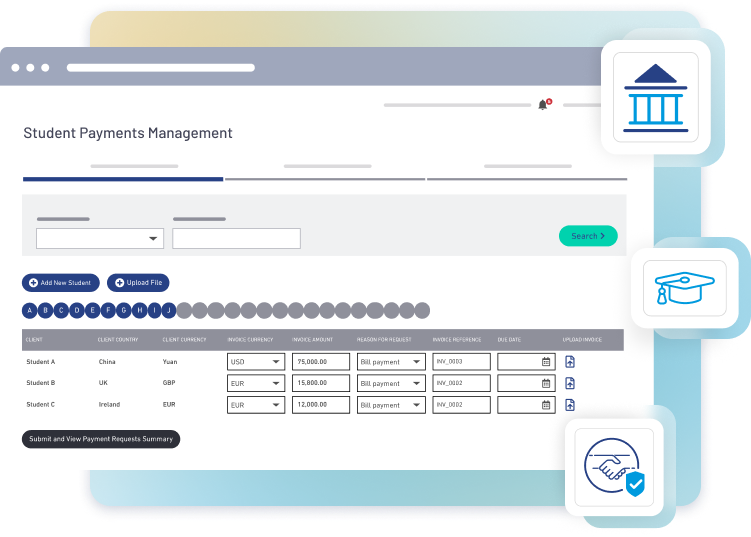The image size is (751, 537).
Task: Click the graduation cap icon card
Action: 684,288
